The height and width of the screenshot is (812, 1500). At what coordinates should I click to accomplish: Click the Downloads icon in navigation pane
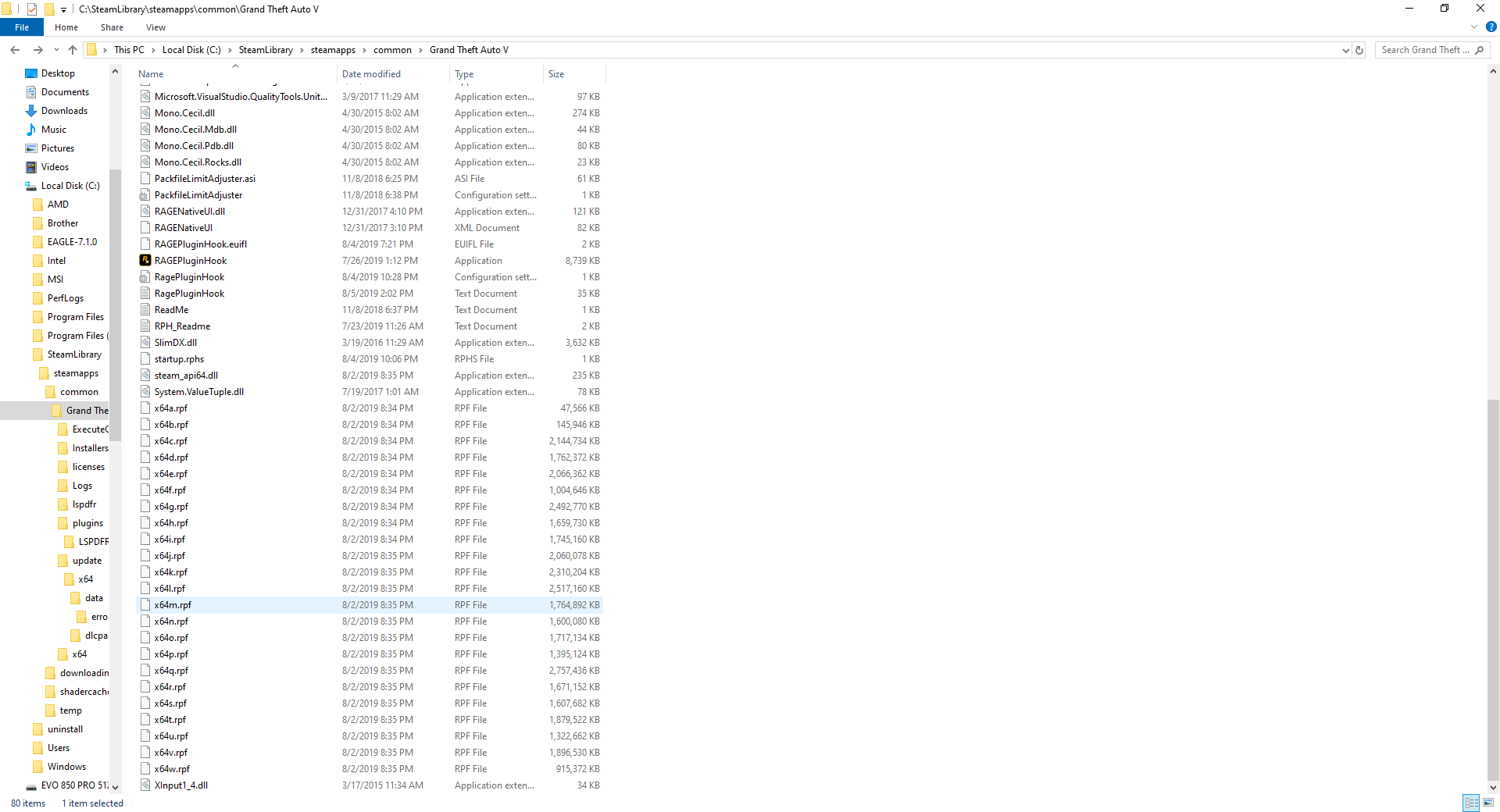(31, 111)
